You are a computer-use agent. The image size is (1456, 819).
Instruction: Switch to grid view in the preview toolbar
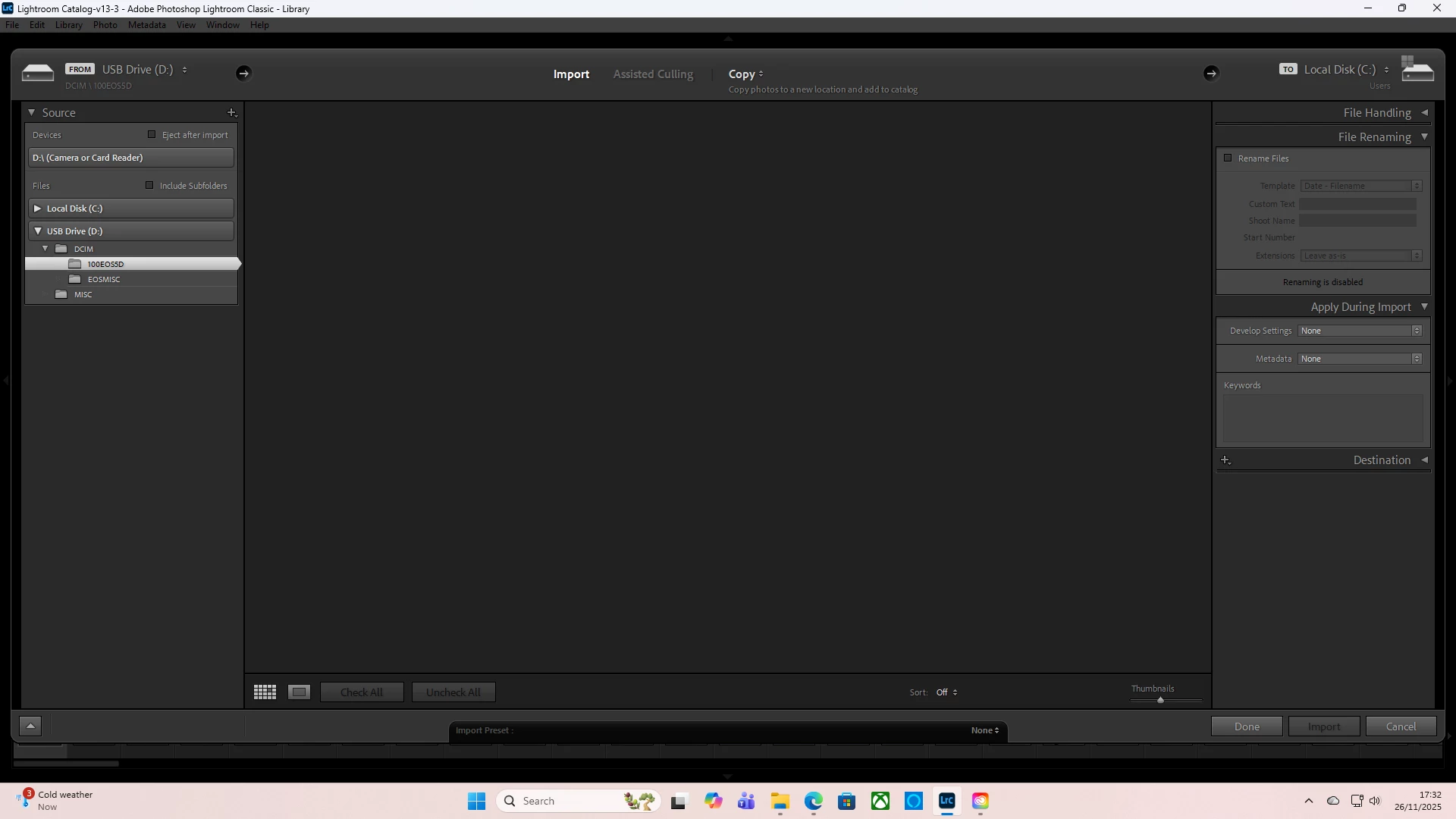click(265, 692)
